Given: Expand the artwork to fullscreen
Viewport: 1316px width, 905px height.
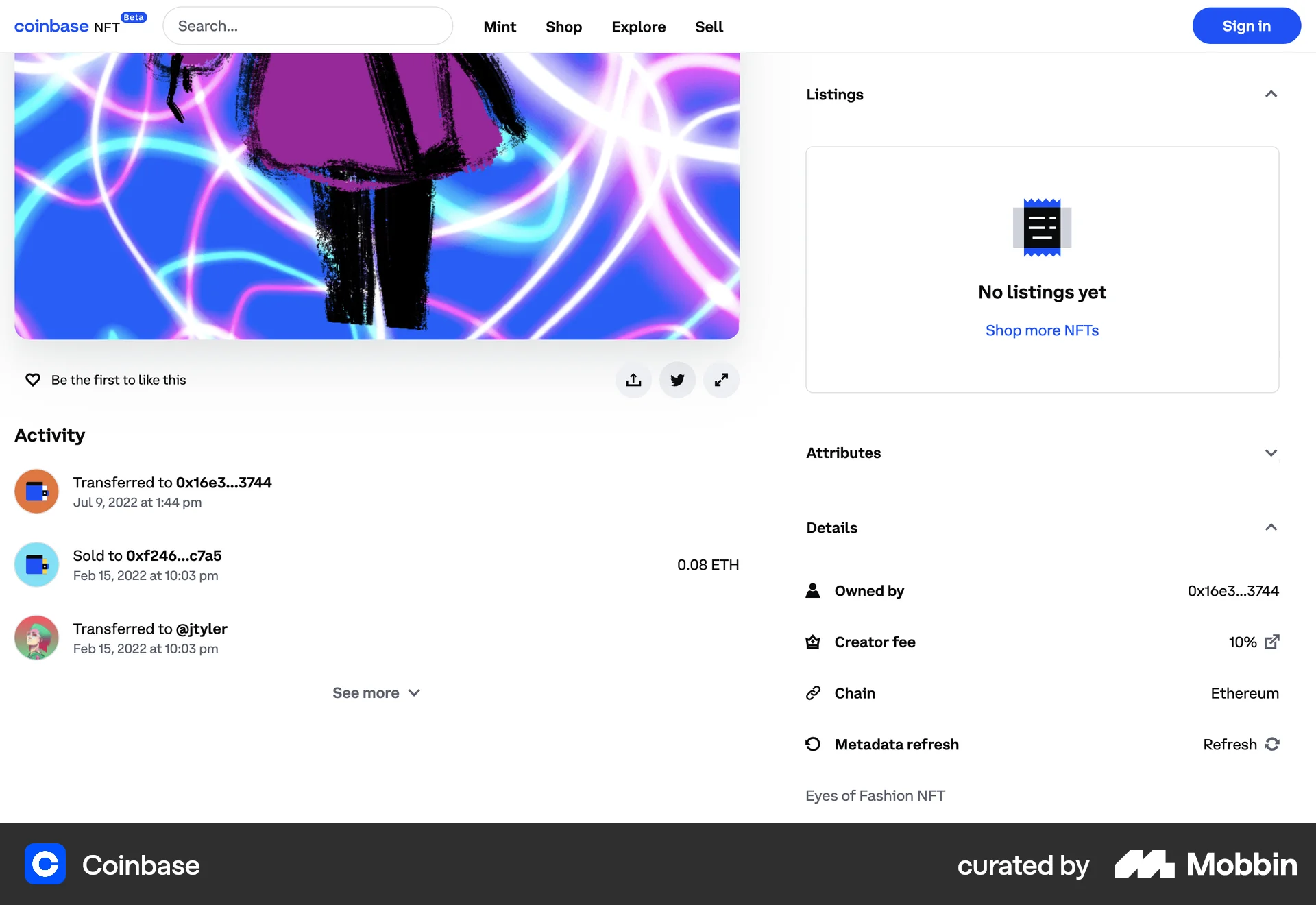Looking at the screenshot, I should pyautogui.click(x=721, y=379).
